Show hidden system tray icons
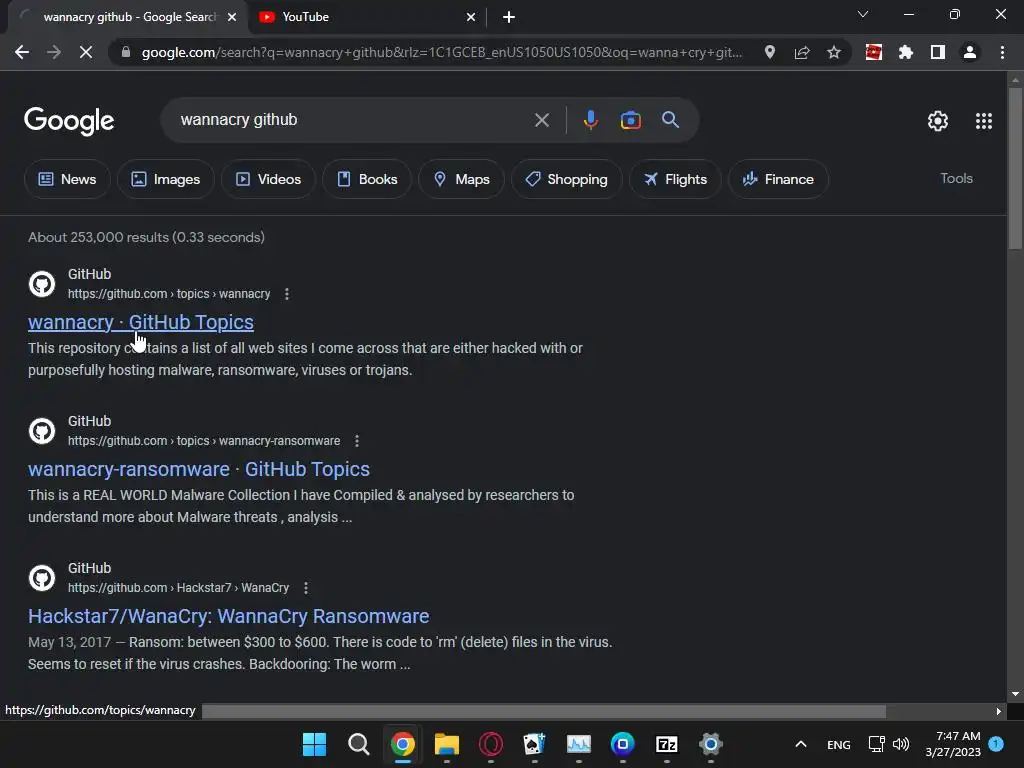This screenshot has height=768, width=1024. 801,744
